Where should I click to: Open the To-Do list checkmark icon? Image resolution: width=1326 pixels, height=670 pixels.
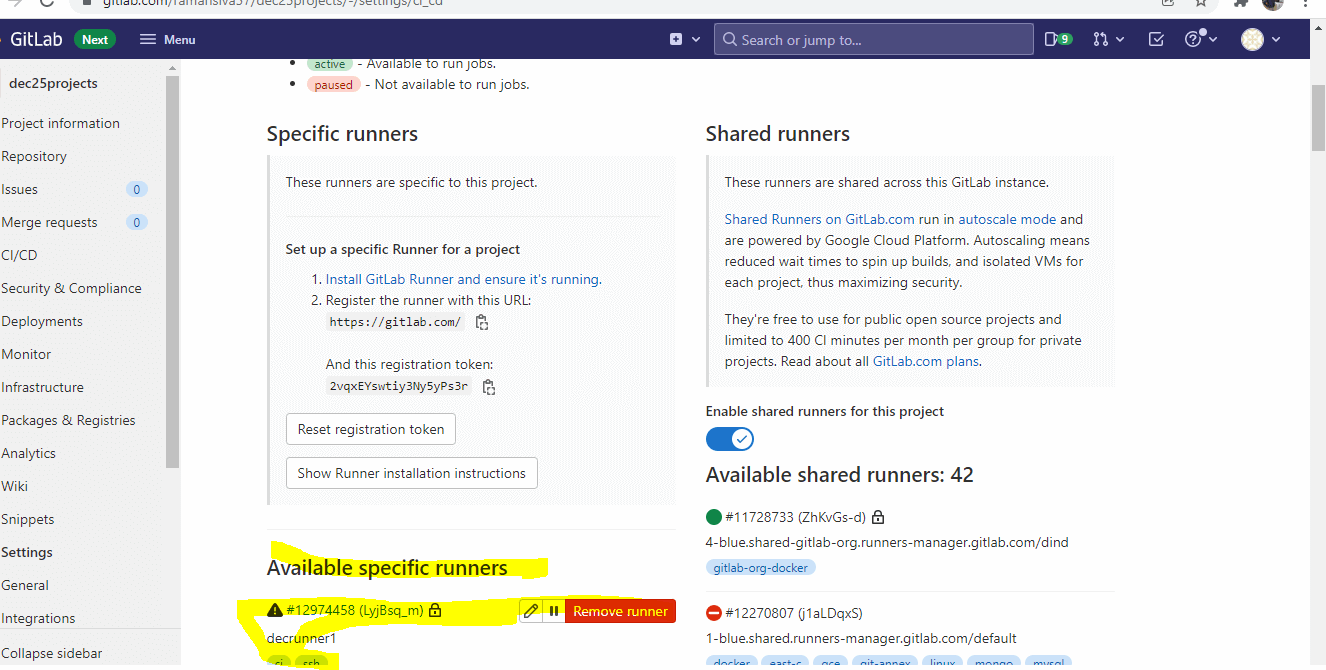(1156, 40)
